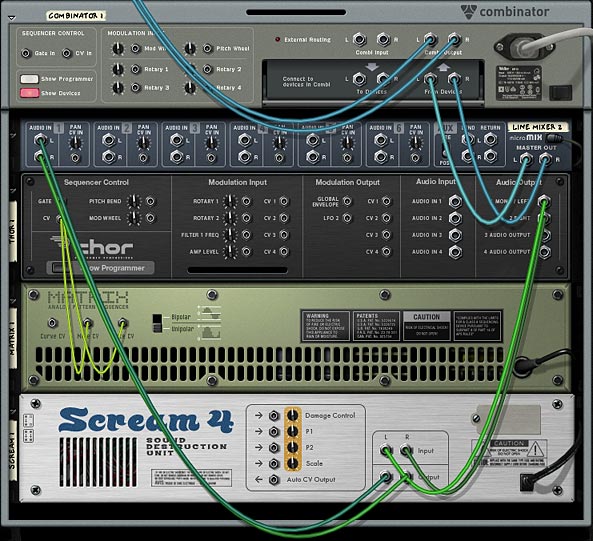Toggle the Matrix Bipolar/Unipolar switch
The width and height of the screenshot is (593, 541).
click(x=157, y=323)
